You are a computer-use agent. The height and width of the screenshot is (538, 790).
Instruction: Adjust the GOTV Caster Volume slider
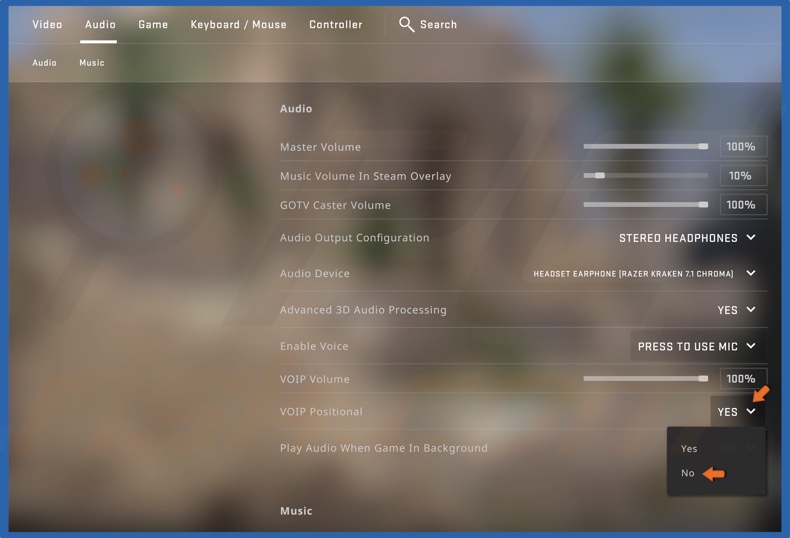click(x=645, y=205)
